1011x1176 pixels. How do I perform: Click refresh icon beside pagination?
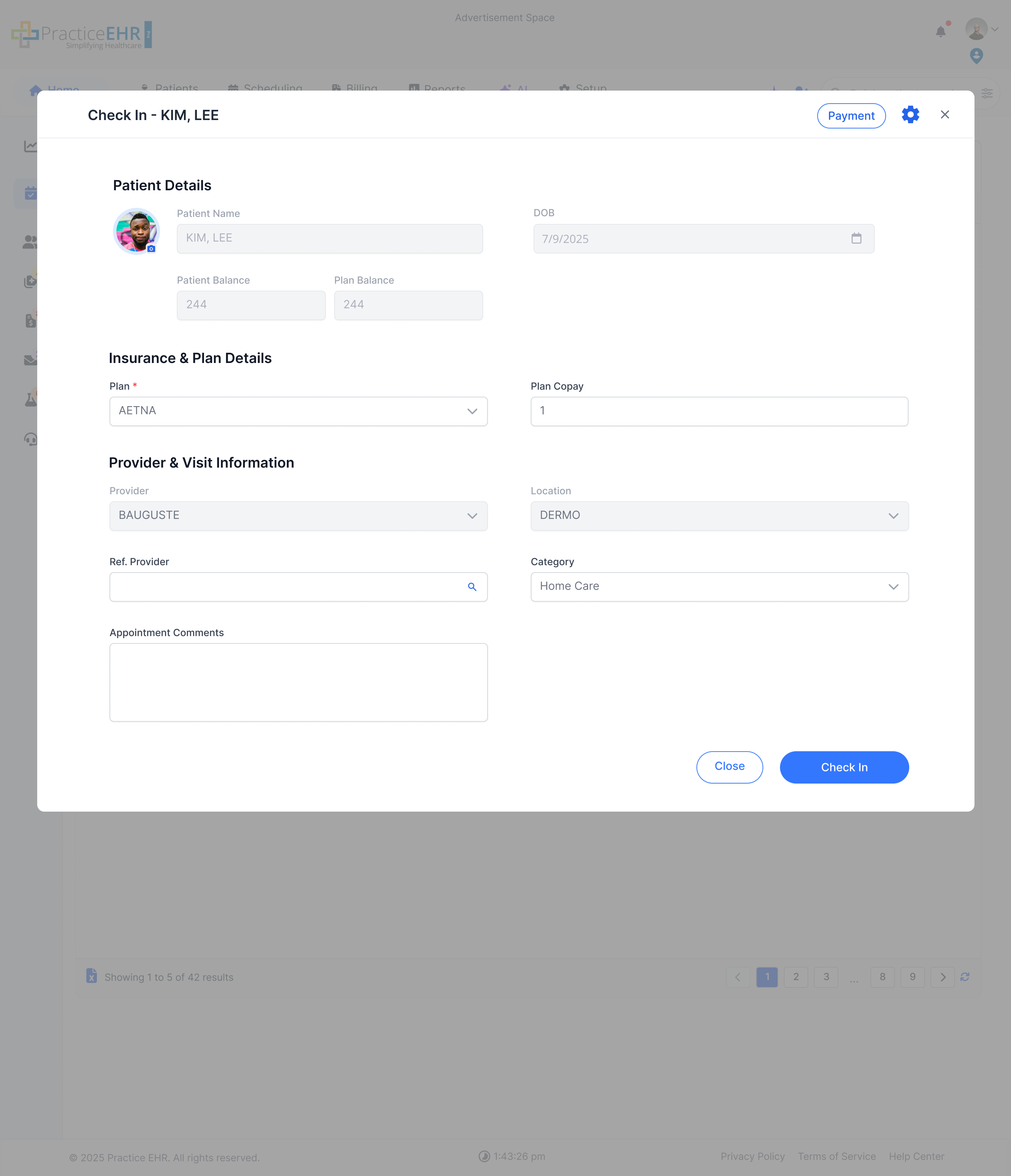pos(964,977)
